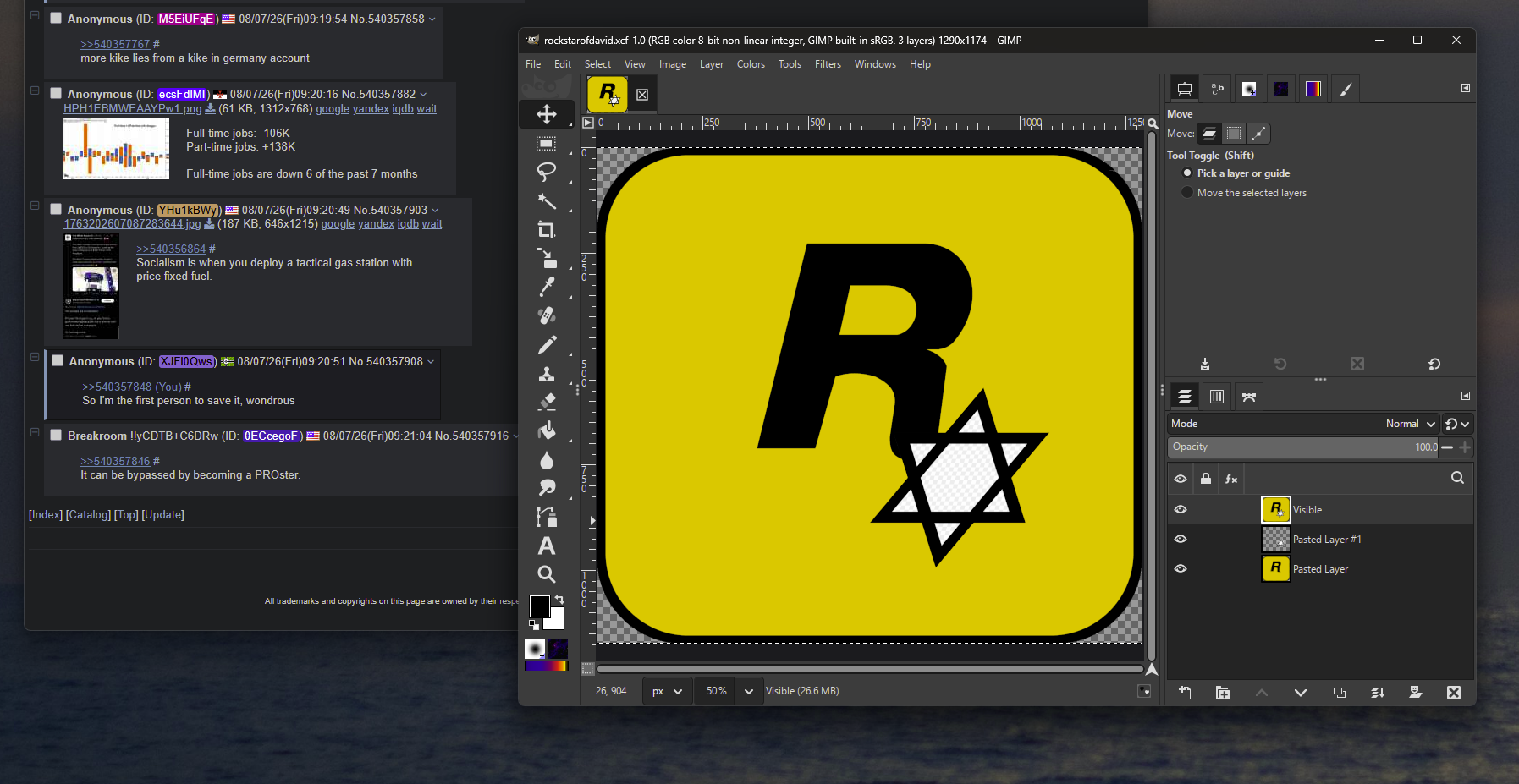Image resolution: width=1519 pixels, height=784 pixels.
Task: Click the [Top] link on the forum page
Action: [127, 514]
